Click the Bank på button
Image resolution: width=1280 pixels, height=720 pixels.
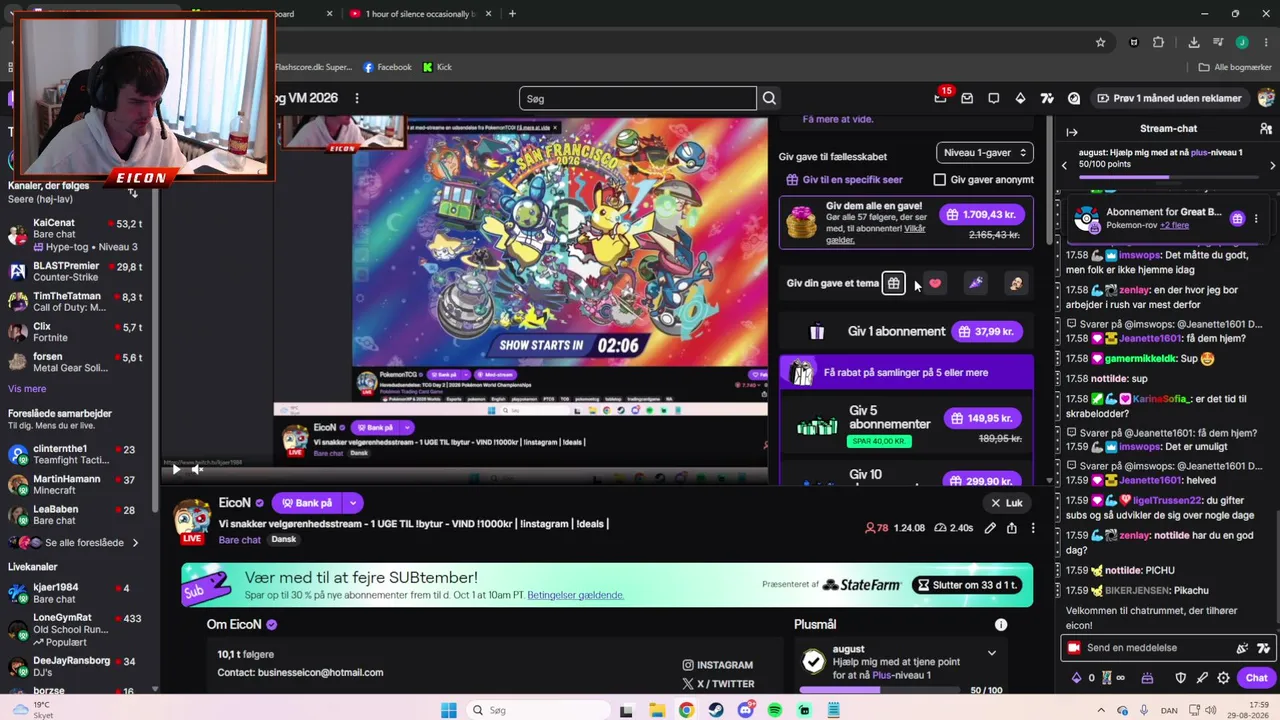(x=306, y=503)
